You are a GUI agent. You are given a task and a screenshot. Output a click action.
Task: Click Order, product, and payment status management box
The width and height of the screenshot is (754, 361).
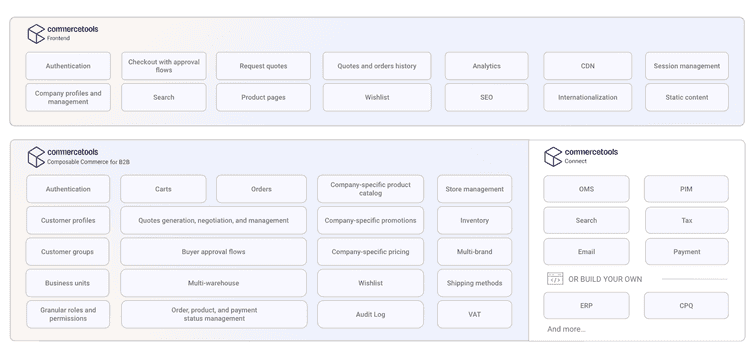pyautogui.click(x=214, y=314)
